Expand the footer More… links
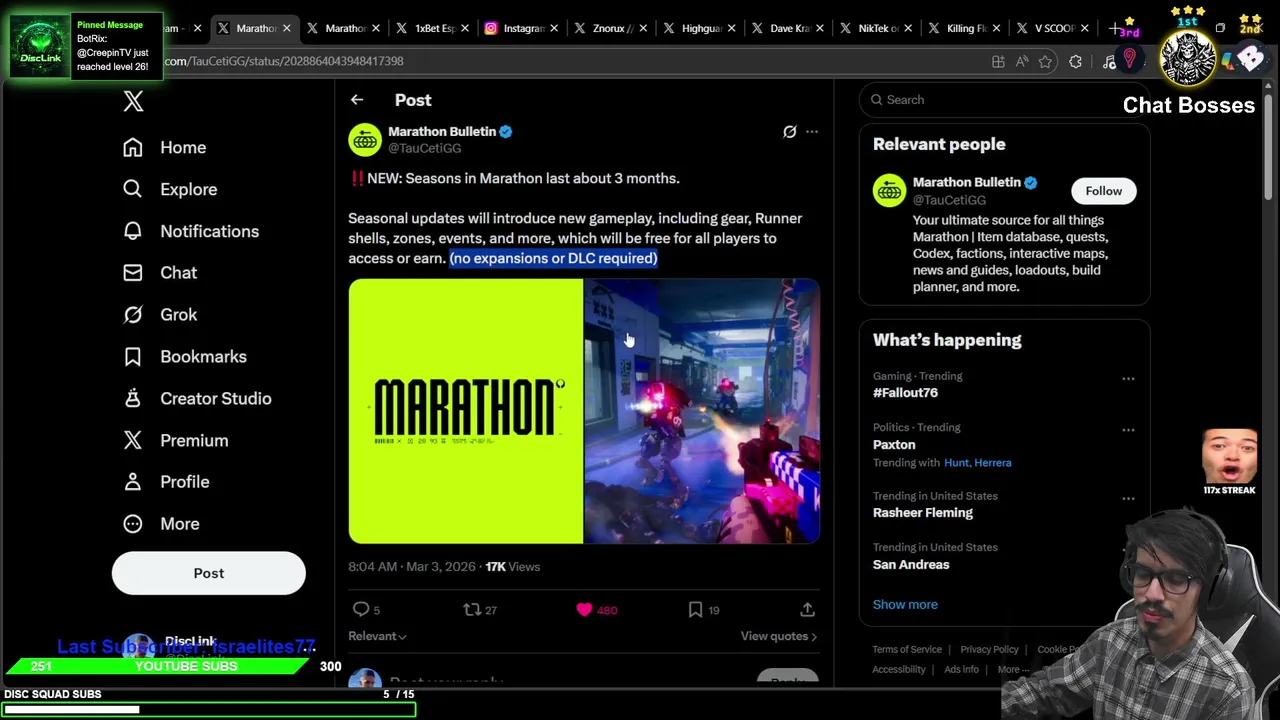Viewport: 1280px width, 720px height. click(x=1014, y=670)
